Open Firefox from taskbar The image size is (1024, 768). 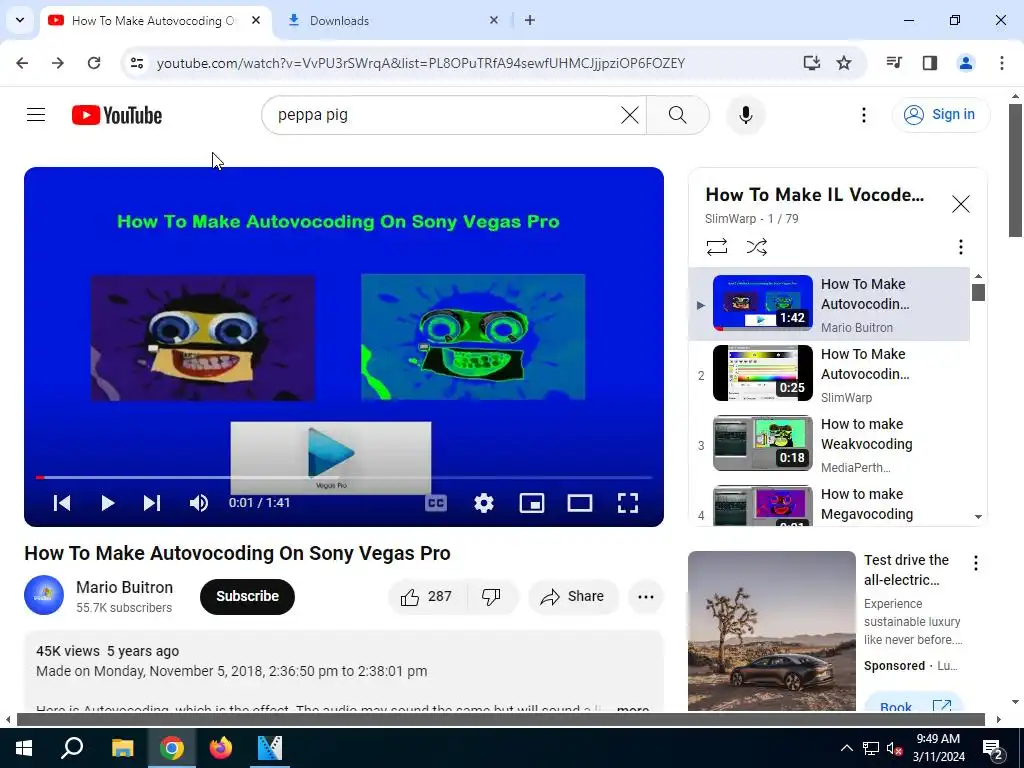[221, 748]
